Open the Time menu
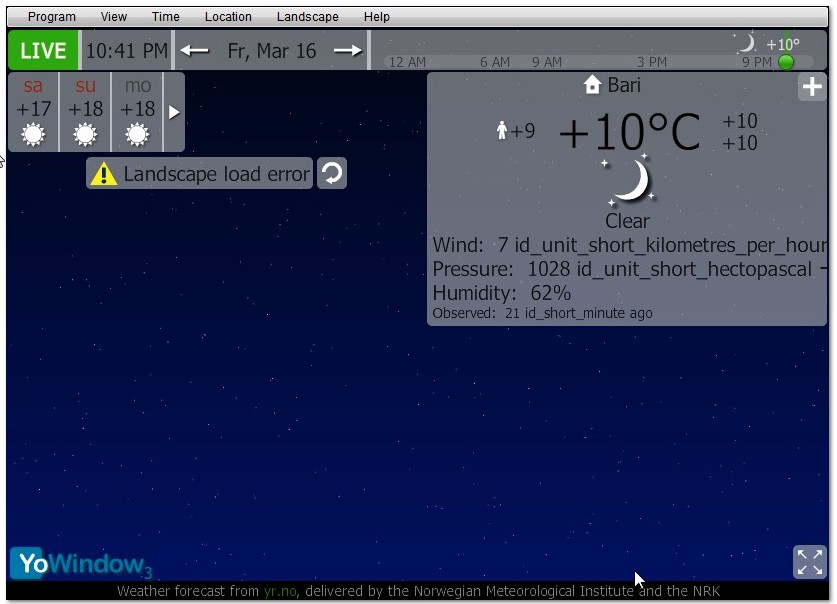This screenshot has width=837, height=604. 165,17
